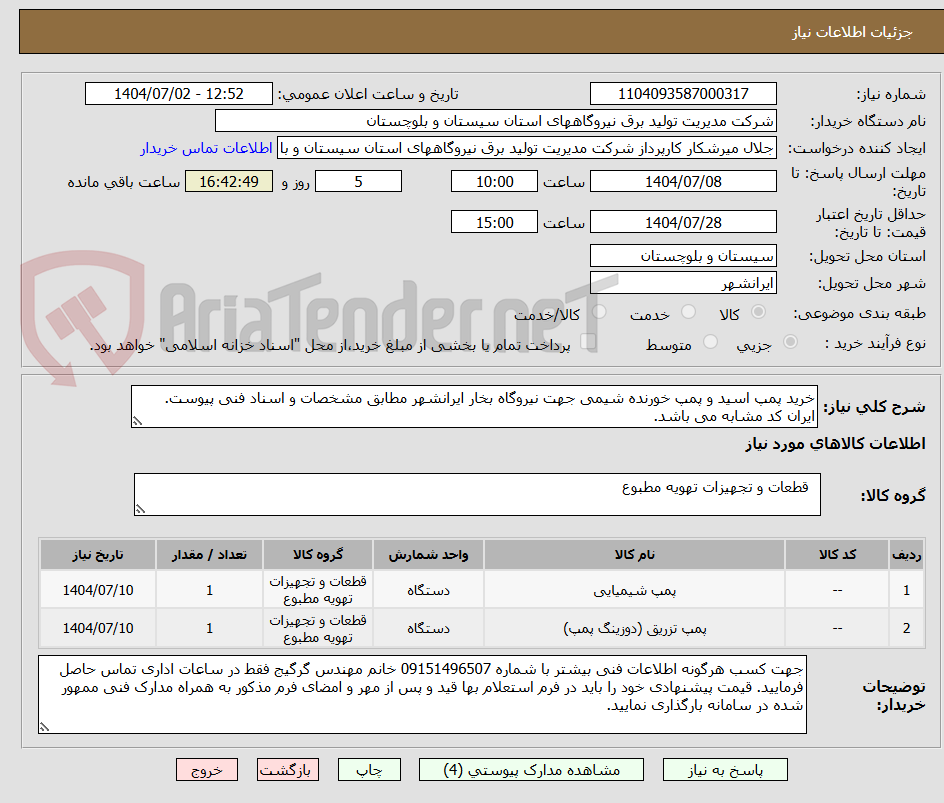This screenshot has height=803, width=944.
Task: Click the 1404/07/08 deadline date field
Action: click(x=683, y=181)
